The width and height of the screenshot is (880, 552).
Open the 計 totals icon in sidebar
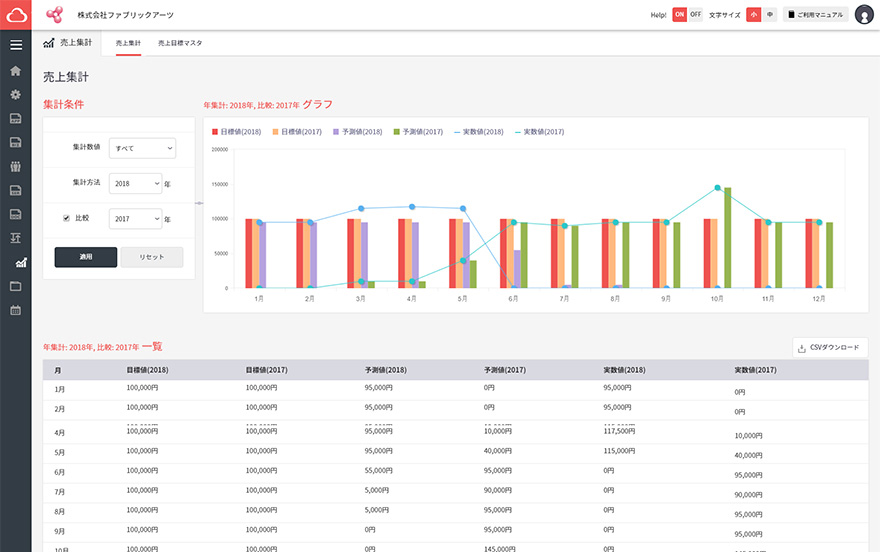(16, 238)
